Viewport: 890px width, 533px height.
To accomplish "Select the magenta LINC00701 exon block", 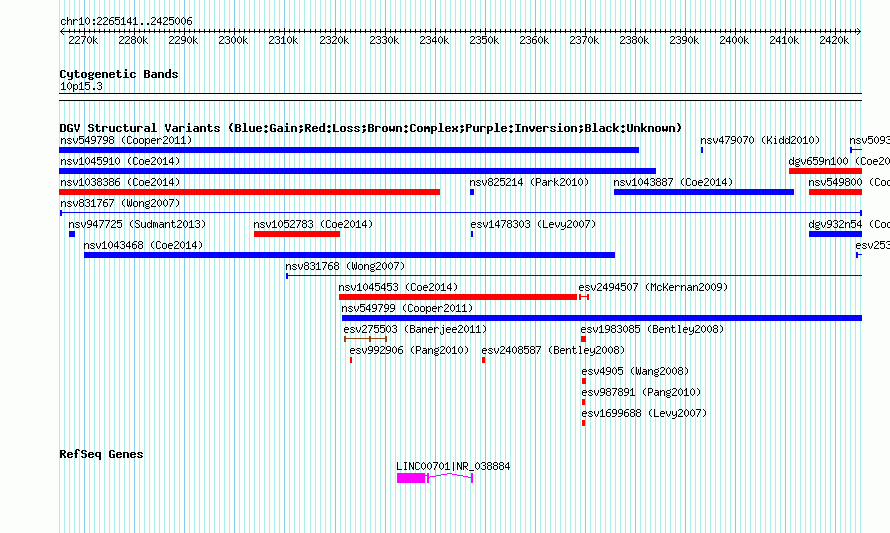I will [x=412, y=478].
